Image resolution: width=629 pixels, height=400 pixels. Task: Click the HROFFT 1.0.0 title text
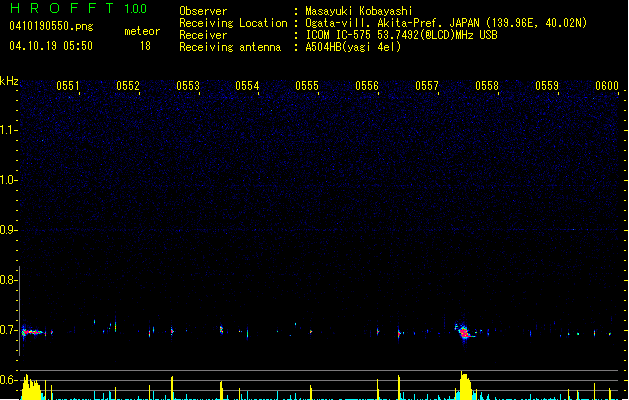pyautogui.click(x=79, y=8)
